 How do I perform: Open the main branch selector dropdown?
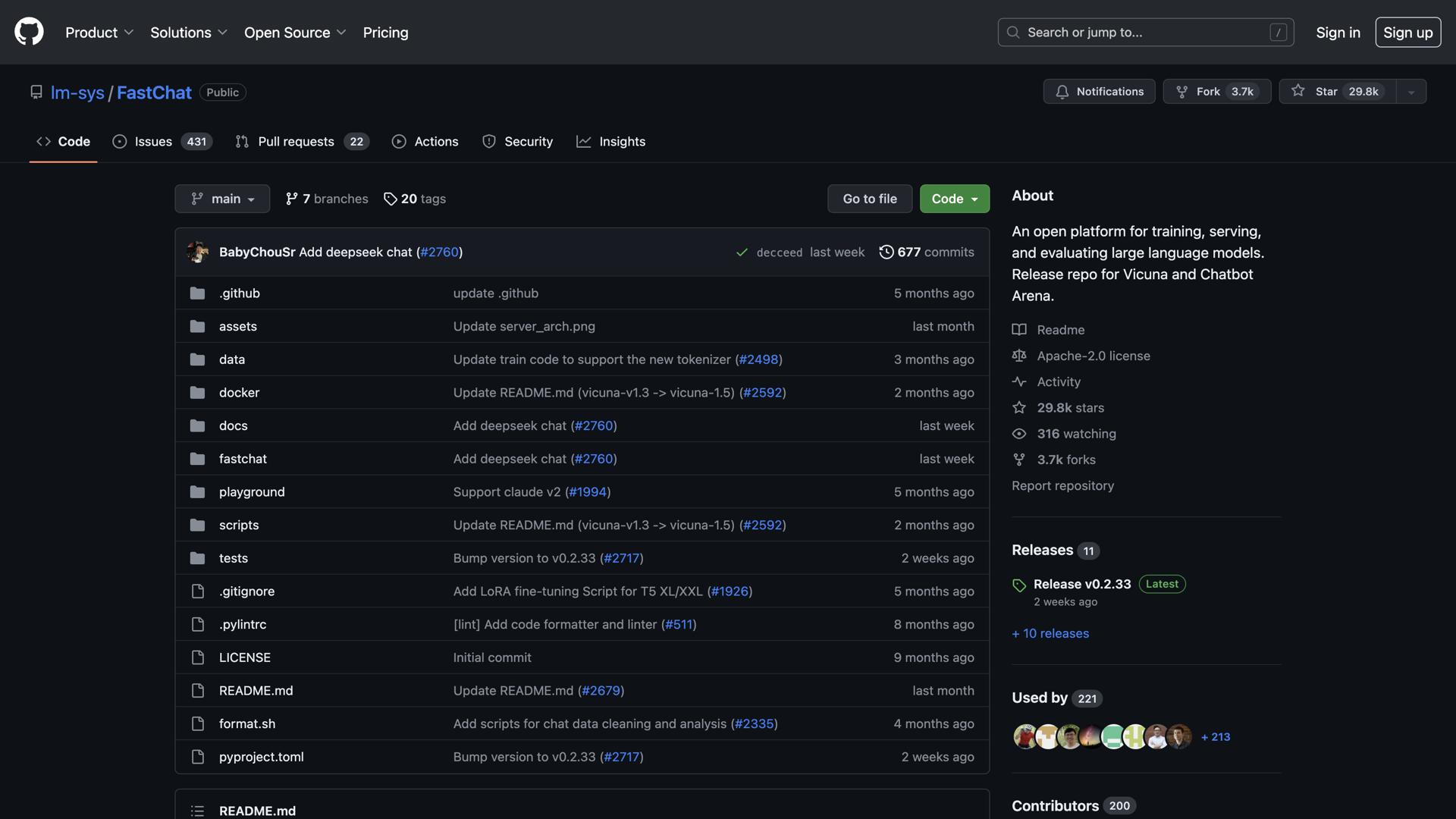pyautogui.click(x=222, y=199)
